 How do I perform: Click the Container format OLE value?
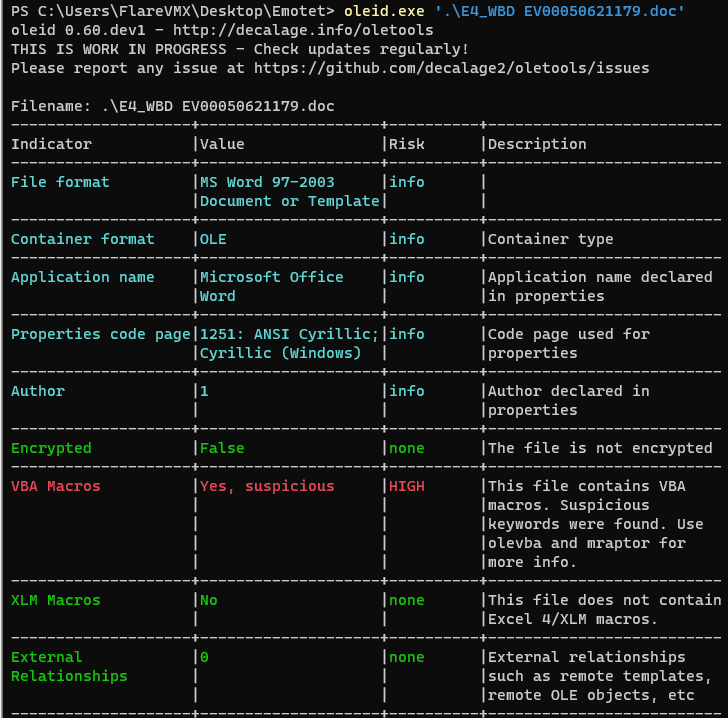(213, 239)
